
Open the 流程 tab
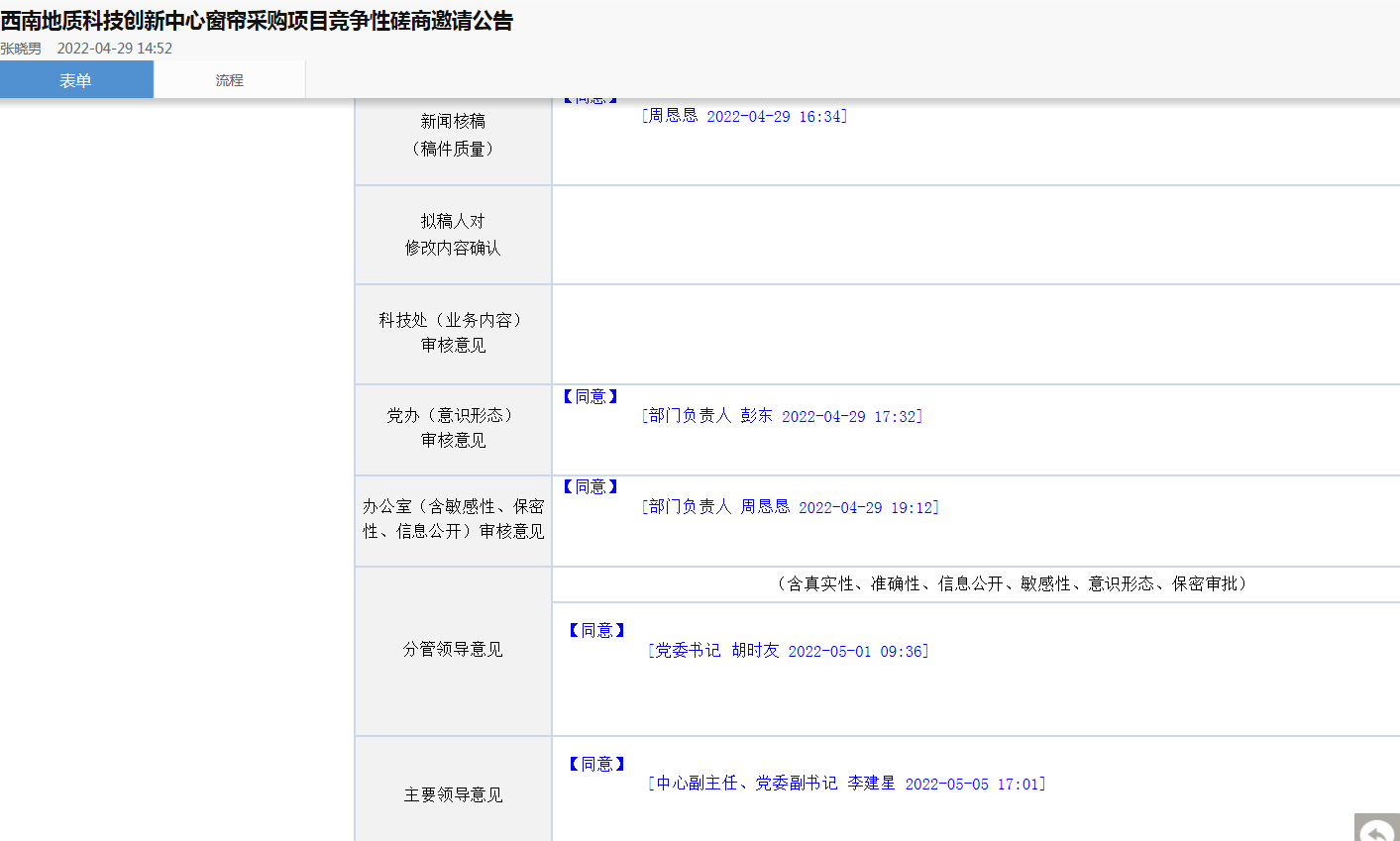pyautogui.click(x=229, y=80)
